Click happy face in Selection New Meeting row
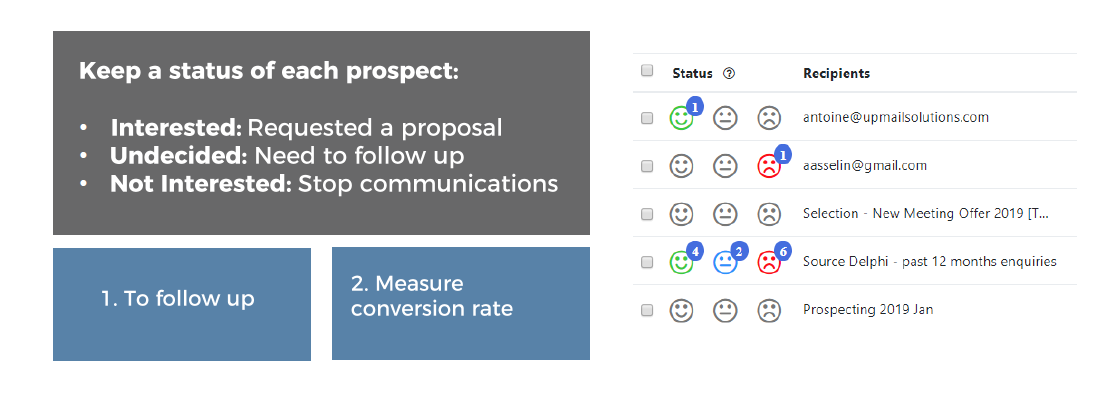 [x=681, y=214]
